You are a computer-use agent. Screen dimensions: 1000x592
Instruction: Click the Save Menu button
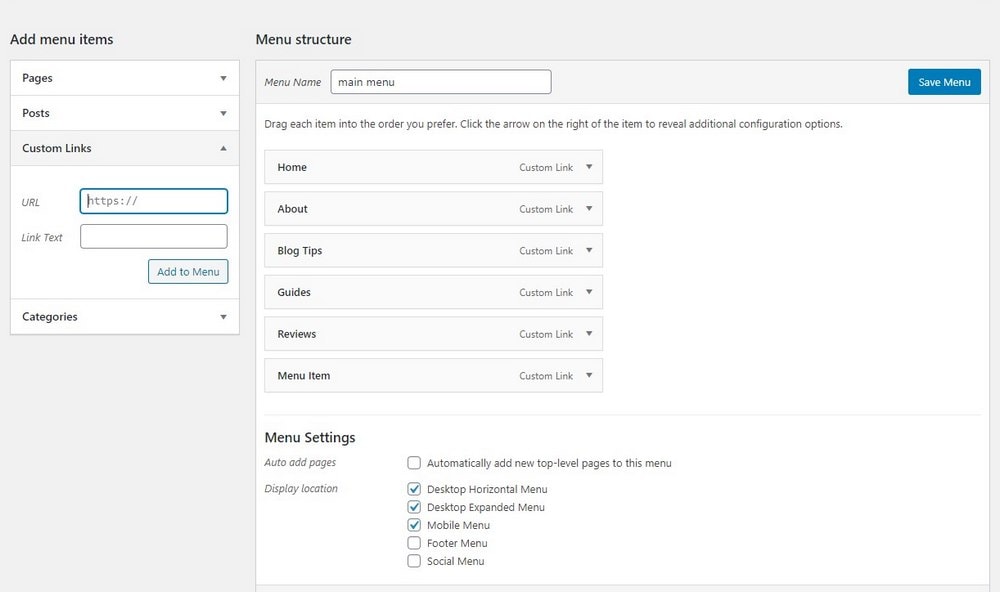(943, 82)
